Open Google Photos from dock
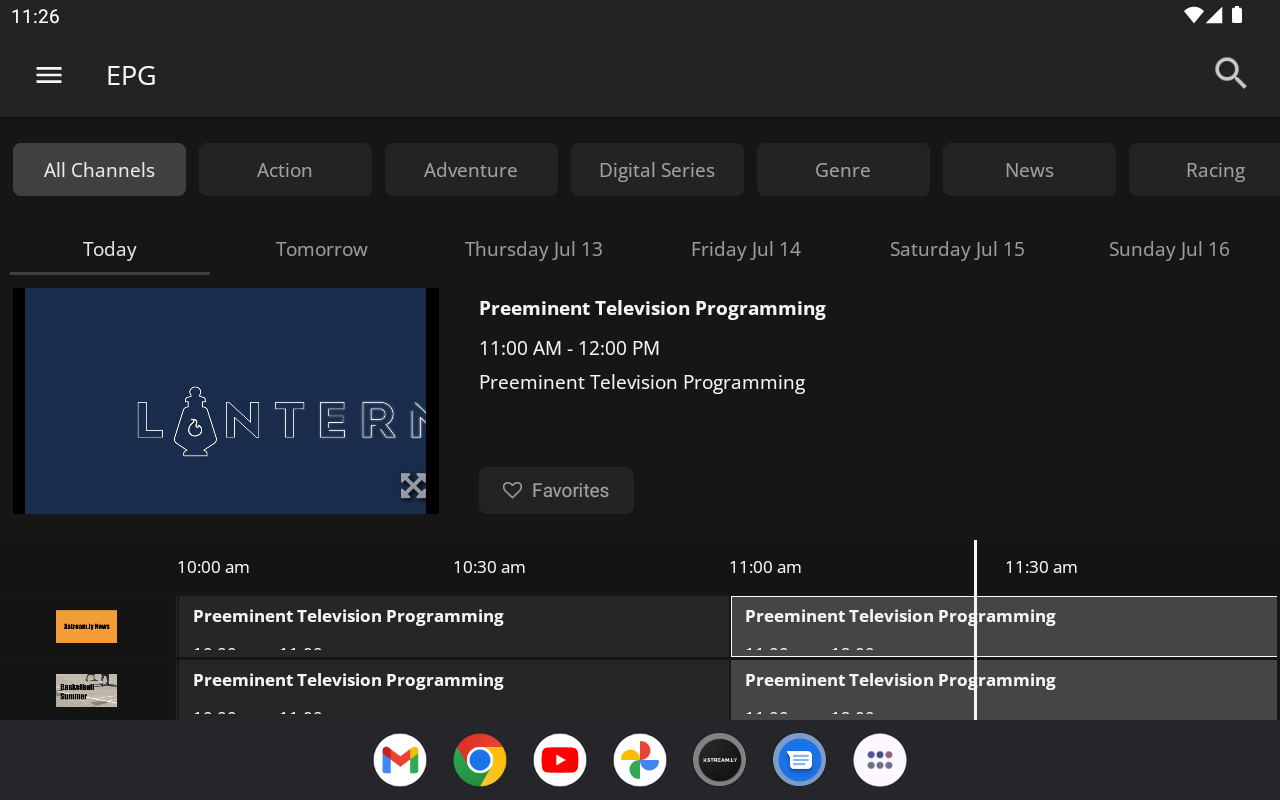 click(x=640, y=760)
